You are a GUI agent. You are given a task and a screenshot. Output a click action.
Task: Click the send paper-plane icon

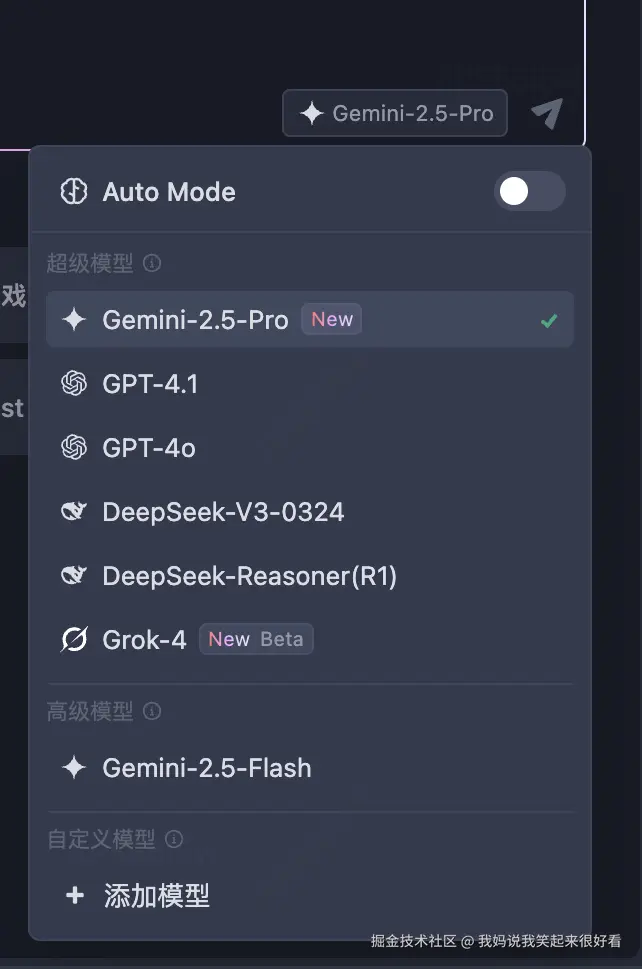pos(546,114)
